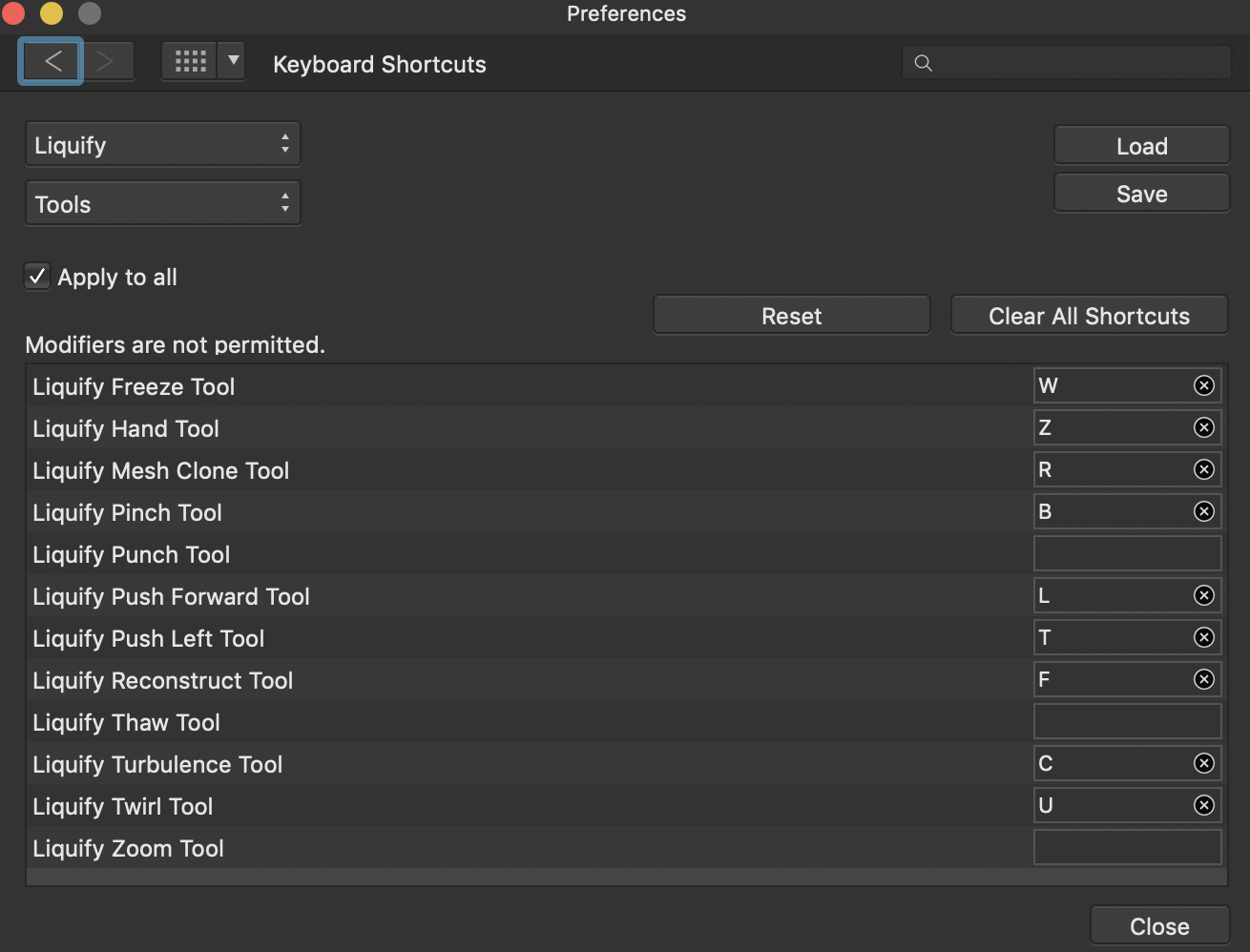
Task: Clear the Liquify Pinch Tool shortcut B
Action: coord(1204,511)
